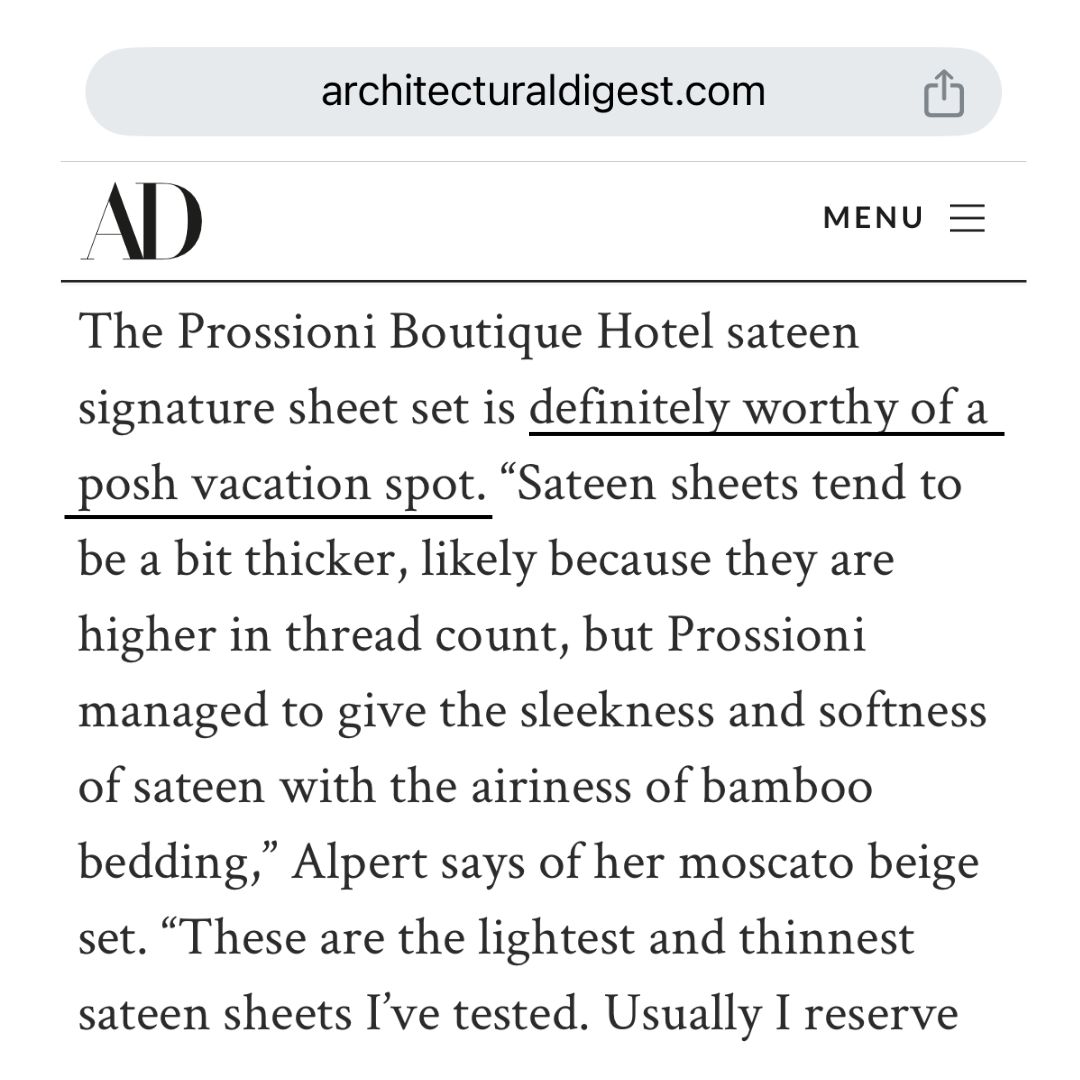Open the AD logo homepage
Screen dimensions: 1080x1080
tap(142, 221)
